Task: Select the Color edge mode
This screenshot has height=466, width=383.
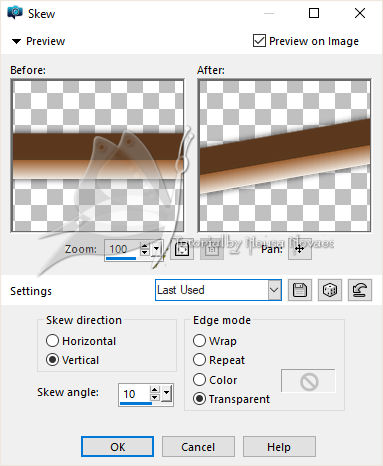Action: coord(199,379)
